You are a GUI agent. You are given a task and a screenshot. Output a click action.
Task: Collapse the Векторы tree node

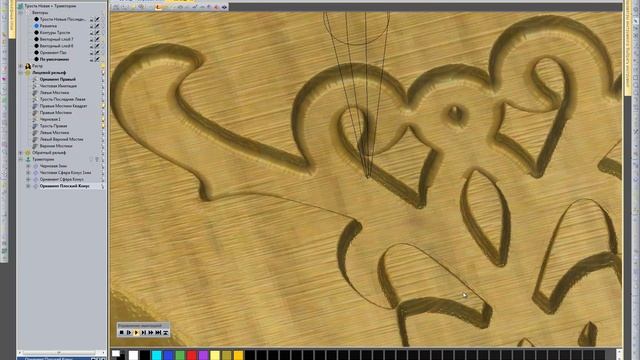[x=20, y=13]
